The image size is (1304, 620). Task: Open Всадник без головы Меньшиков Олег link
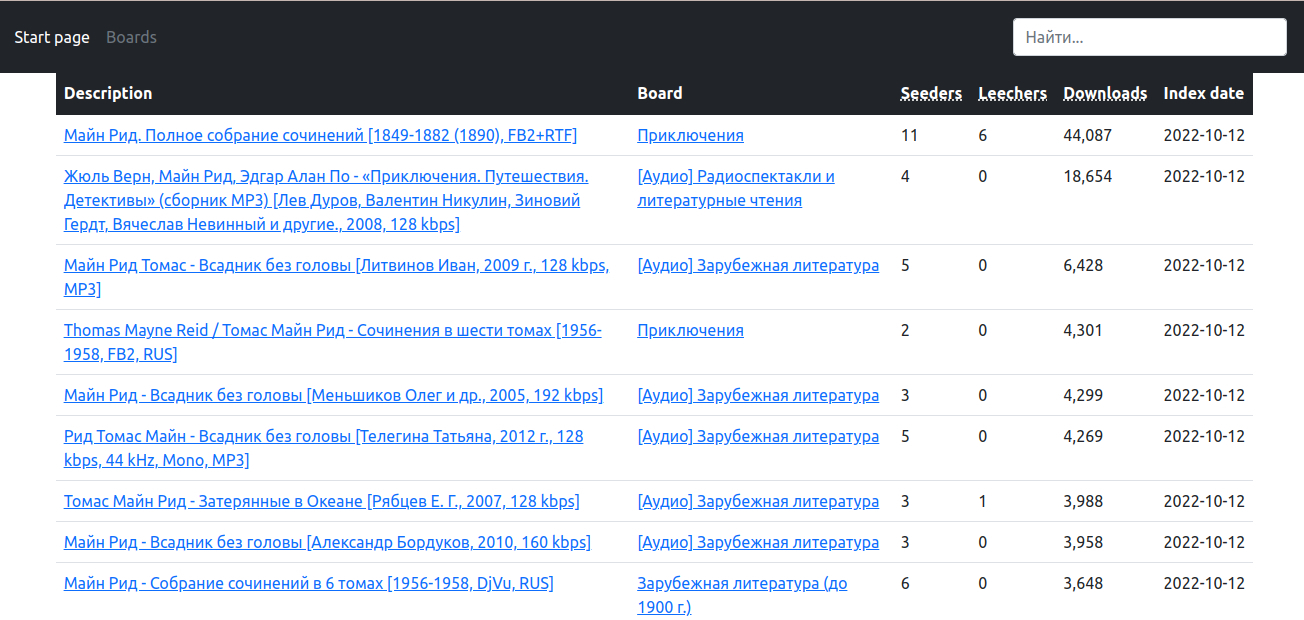(x=333, y=395)
